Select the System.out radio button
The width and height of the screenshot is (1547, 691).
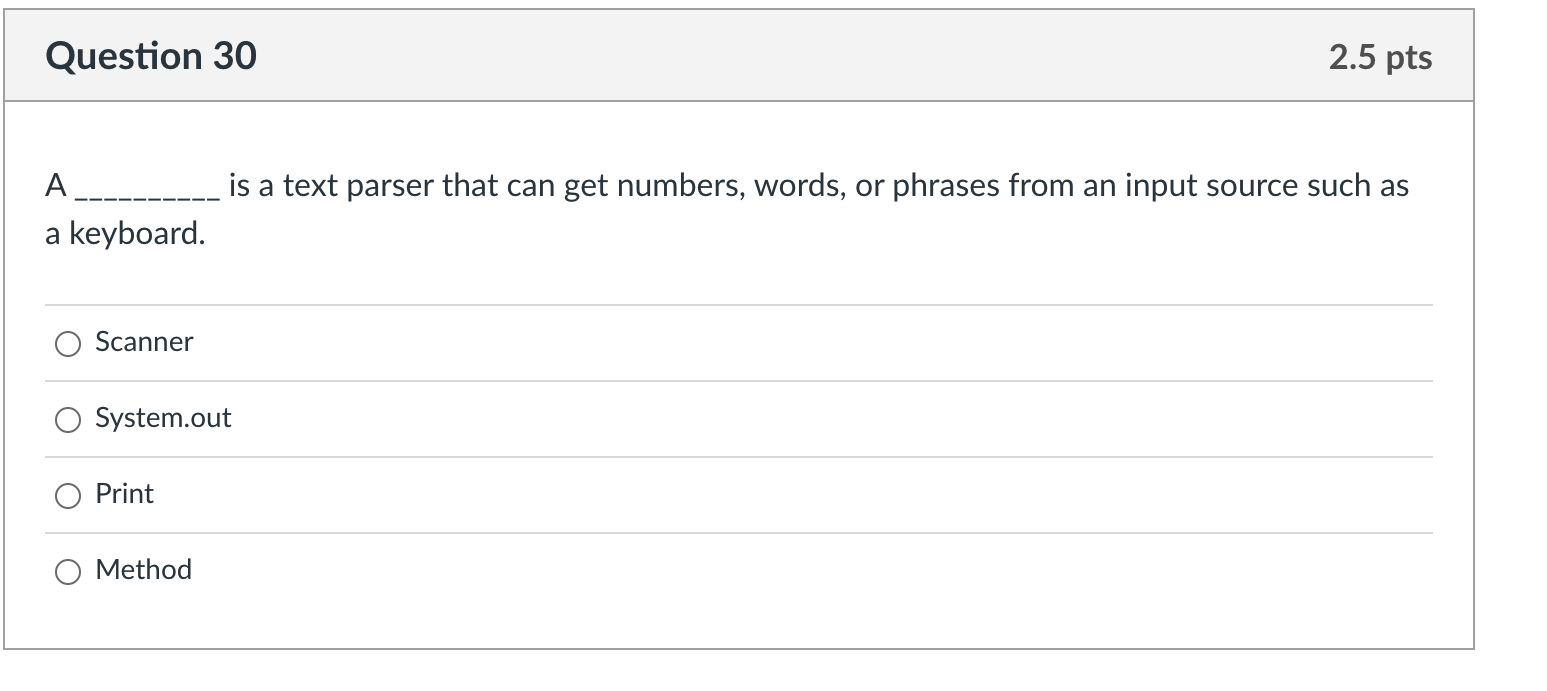click(67, 419)
